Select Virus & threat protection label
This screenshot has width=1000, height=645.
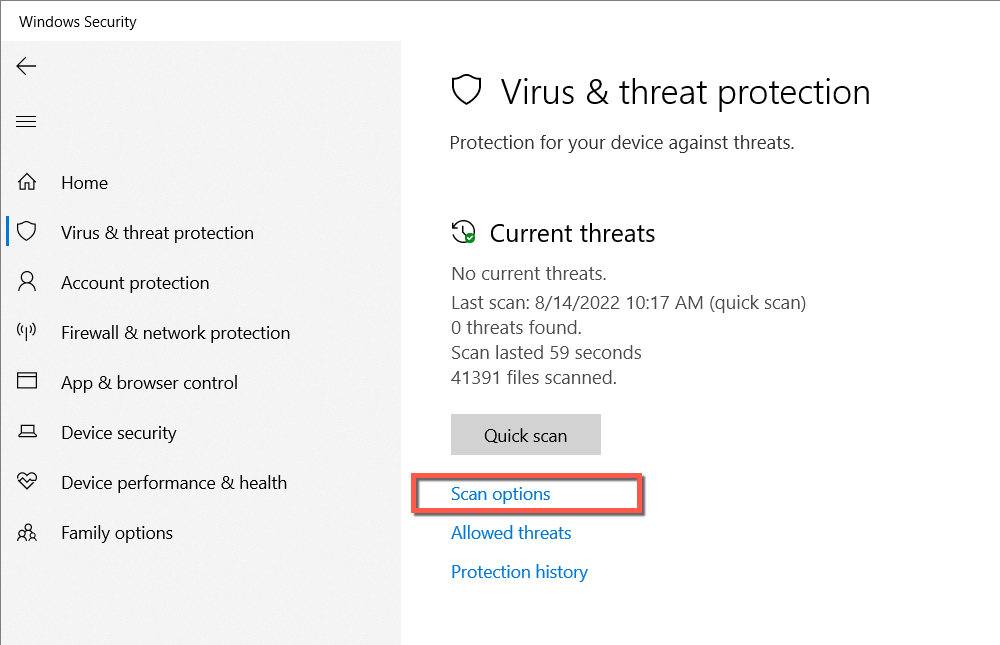157,233
